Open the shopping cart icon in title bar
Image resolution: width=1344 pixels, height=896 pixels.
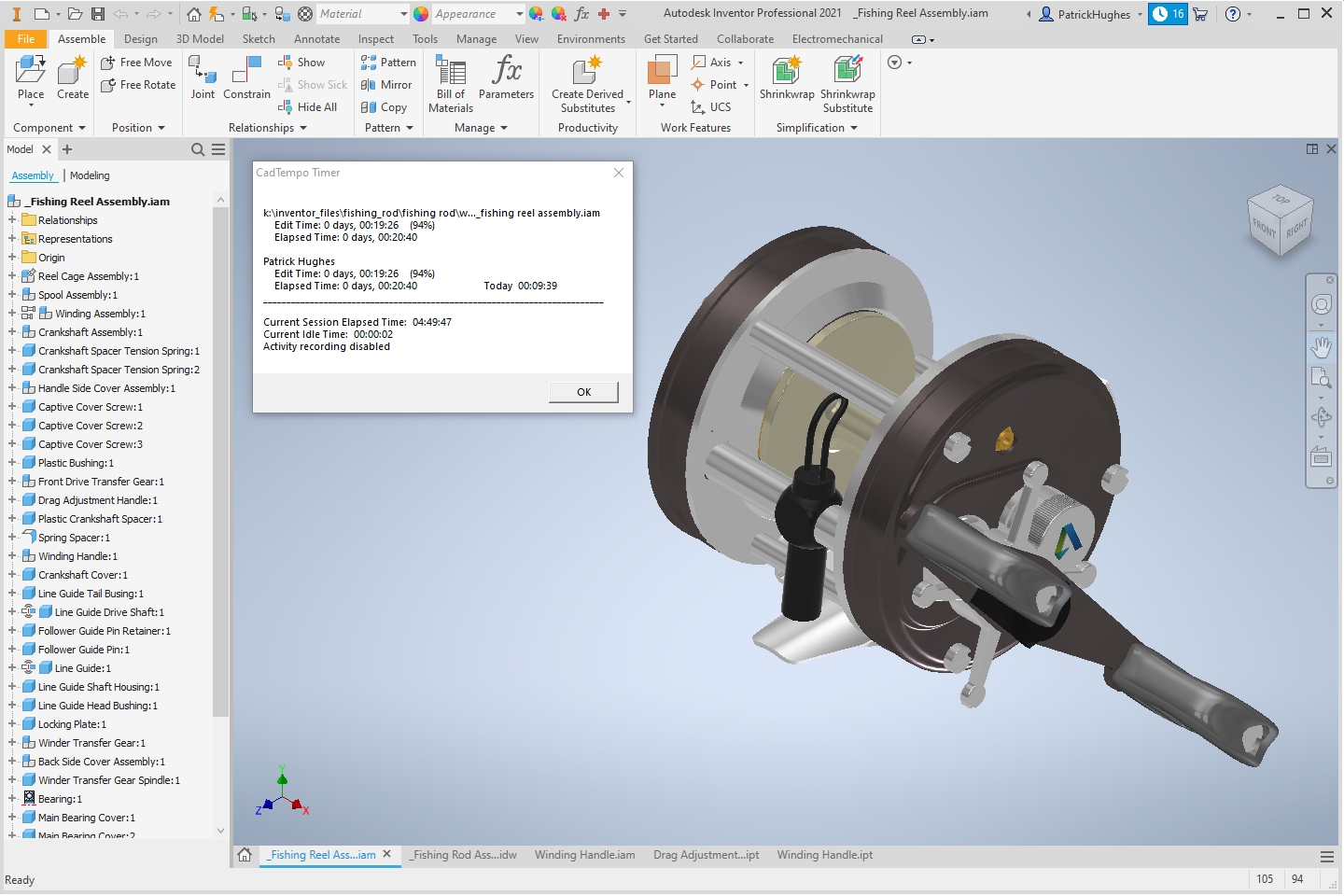click(1200, 14)
